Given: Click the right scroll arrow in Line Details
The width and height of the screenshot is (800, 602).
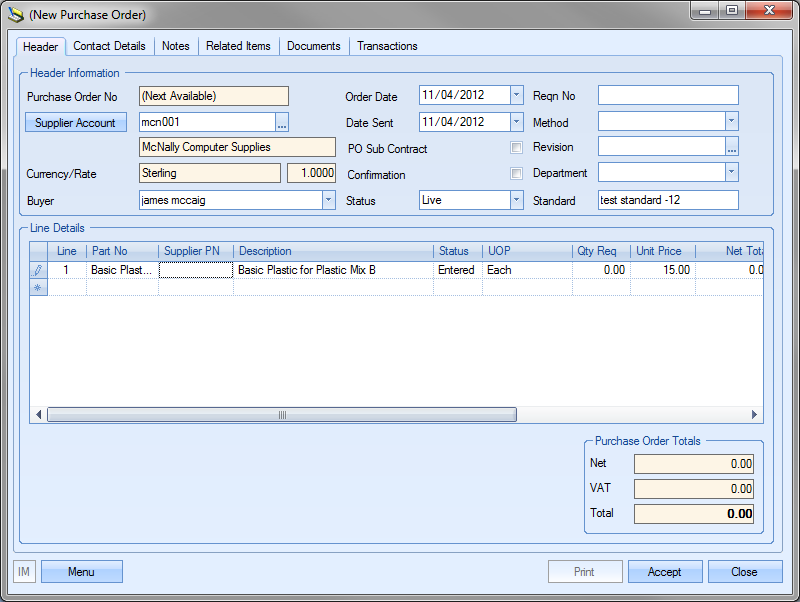Looking at the screenshot, I should point(755,415).
